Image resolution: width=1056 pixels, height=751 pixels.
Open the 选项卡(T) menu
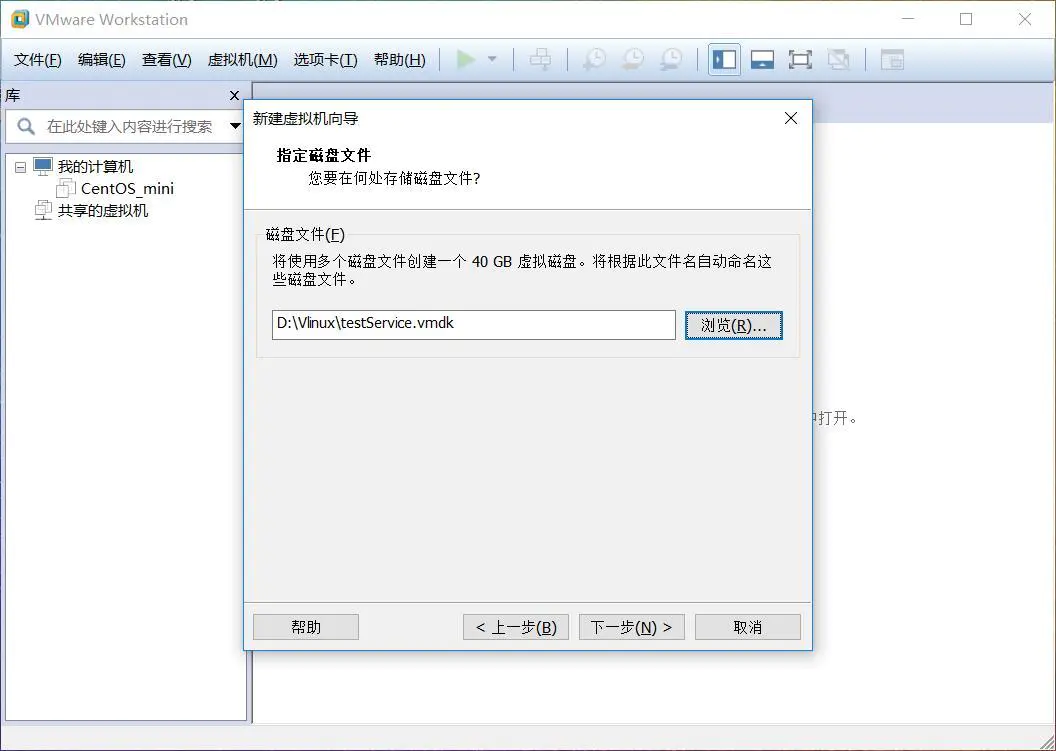click(325, 60)
